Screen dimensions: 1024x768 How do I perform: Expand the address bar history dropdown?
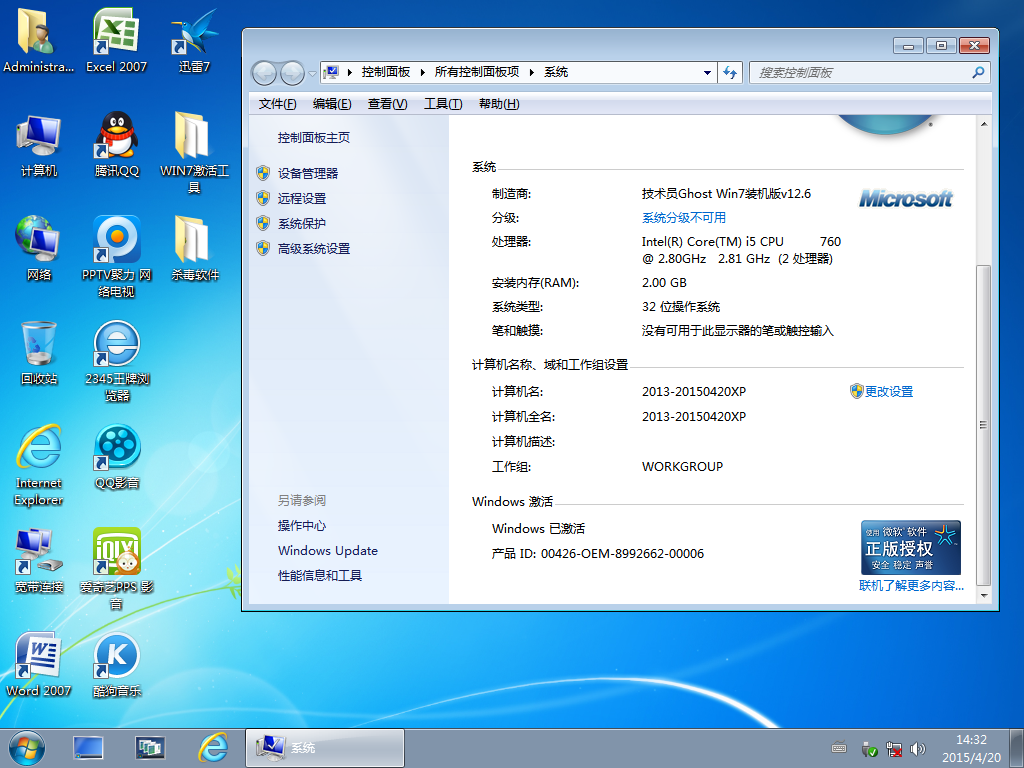point(707,72)
